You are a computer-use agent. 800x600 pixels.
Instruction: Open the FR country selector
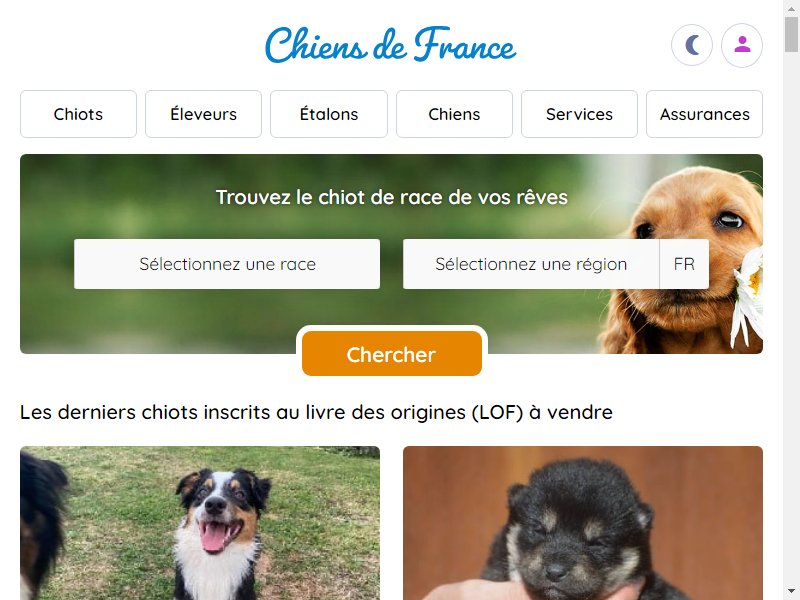pyautogui.click(x=684, y=264)
